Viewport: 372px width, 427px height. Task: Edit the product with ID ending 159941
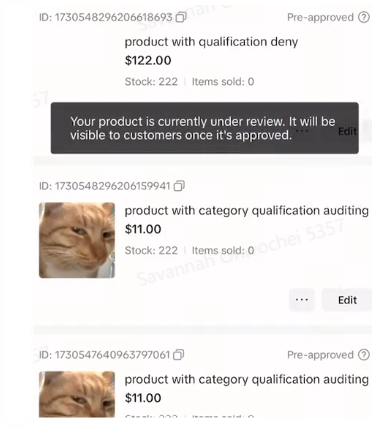[347, 300]
